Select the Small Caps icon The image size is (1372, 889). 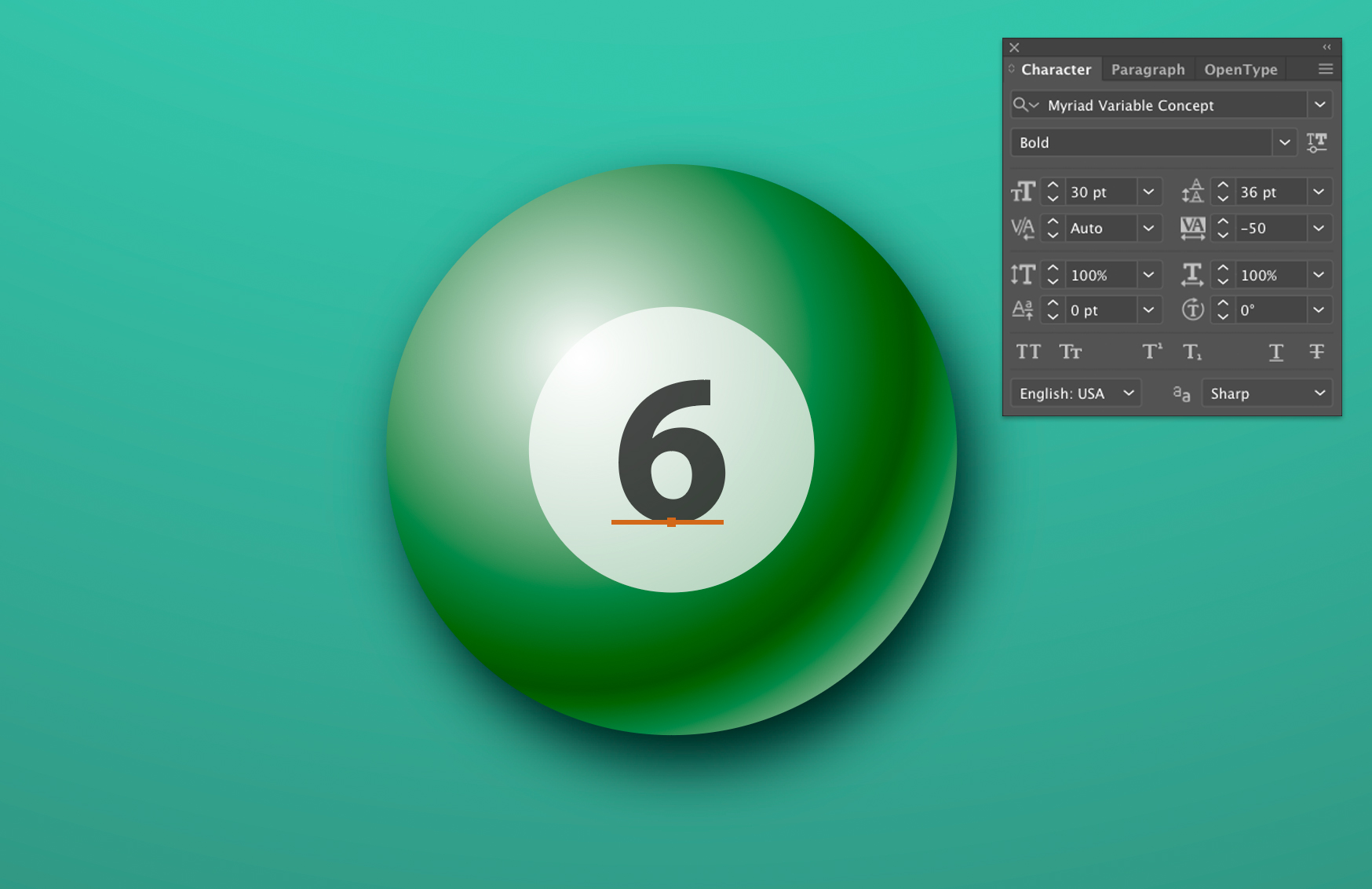(x=1071, y=352)
